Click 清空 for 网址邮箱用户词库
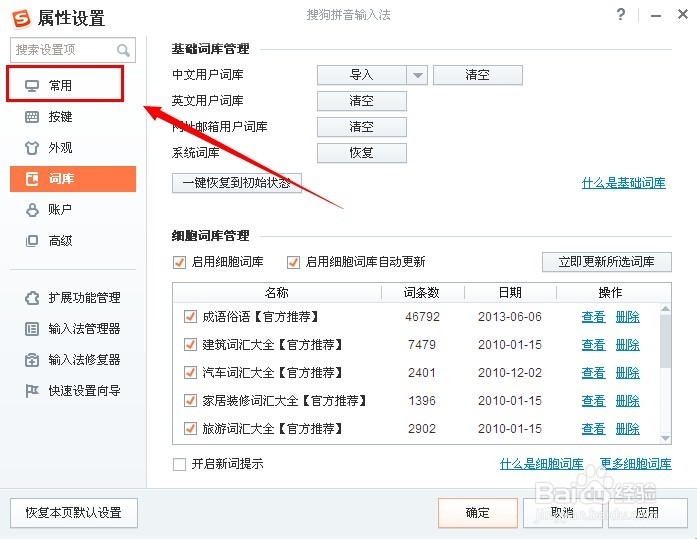 point(361,127)
